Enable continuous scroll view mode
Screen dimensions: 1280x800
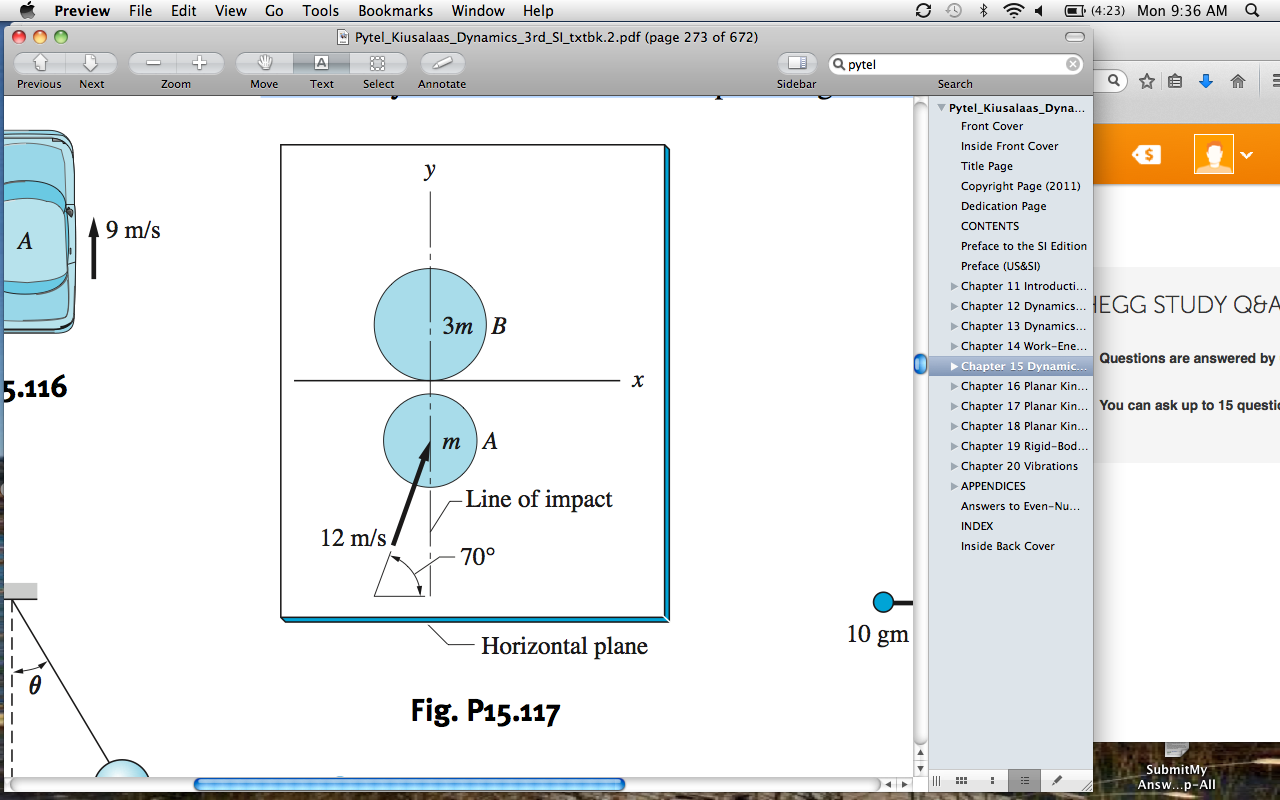(x=937, y=780)
